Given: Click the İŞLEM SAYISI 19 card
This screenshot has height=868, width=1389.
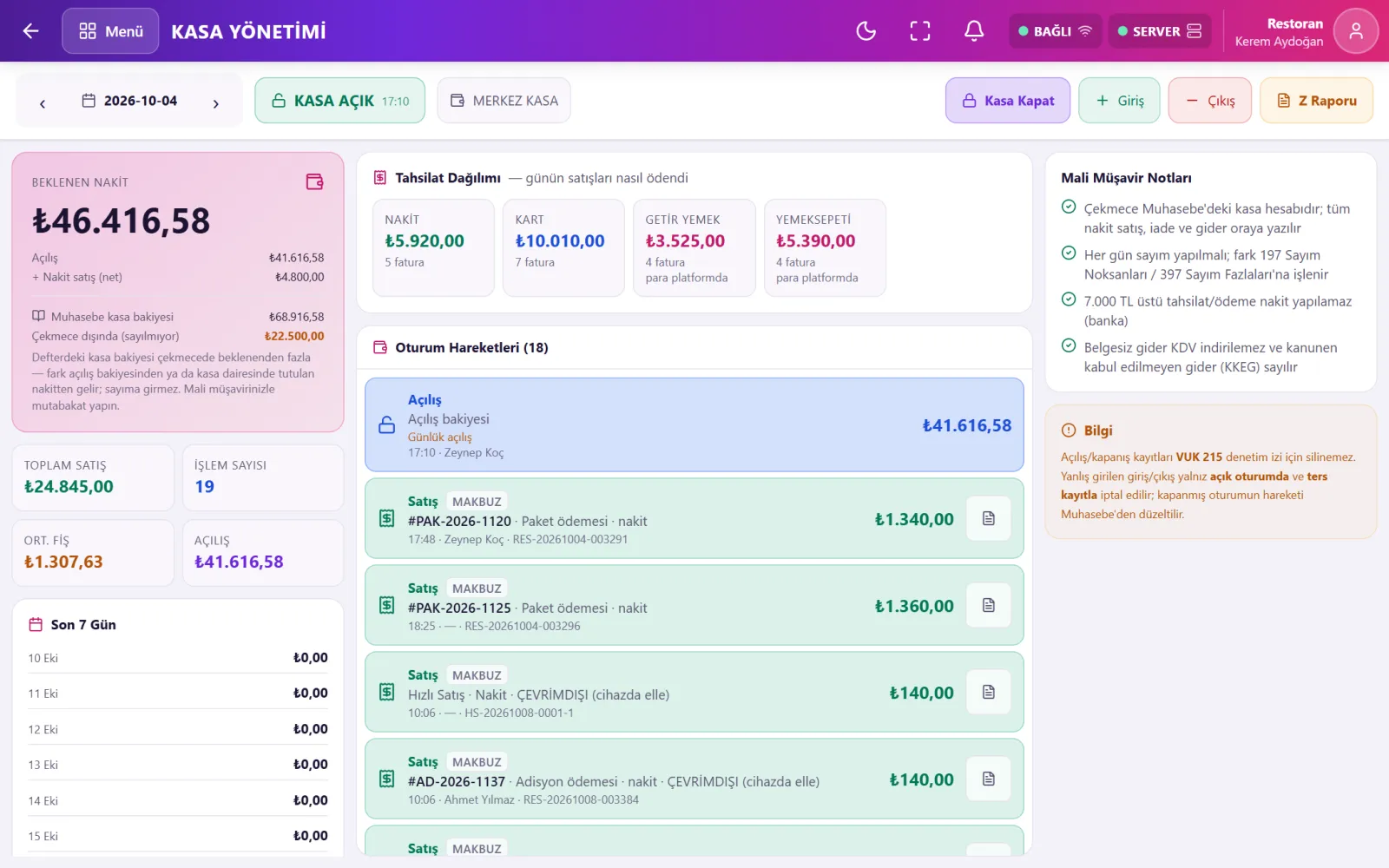Looking at the screenshot, I should pos(263,477).
